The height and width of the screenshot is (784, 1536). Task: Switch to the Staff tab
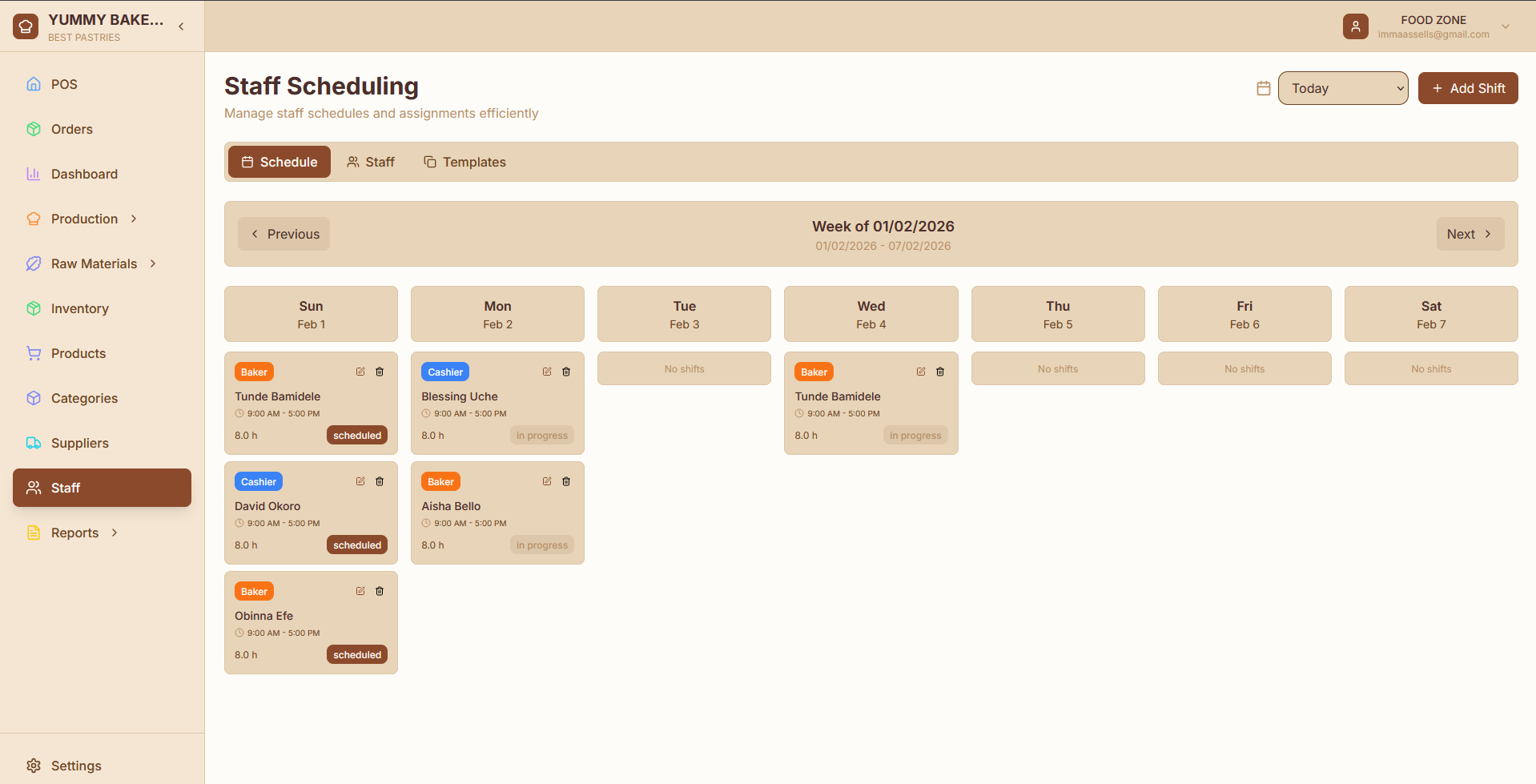coord(371,162)
